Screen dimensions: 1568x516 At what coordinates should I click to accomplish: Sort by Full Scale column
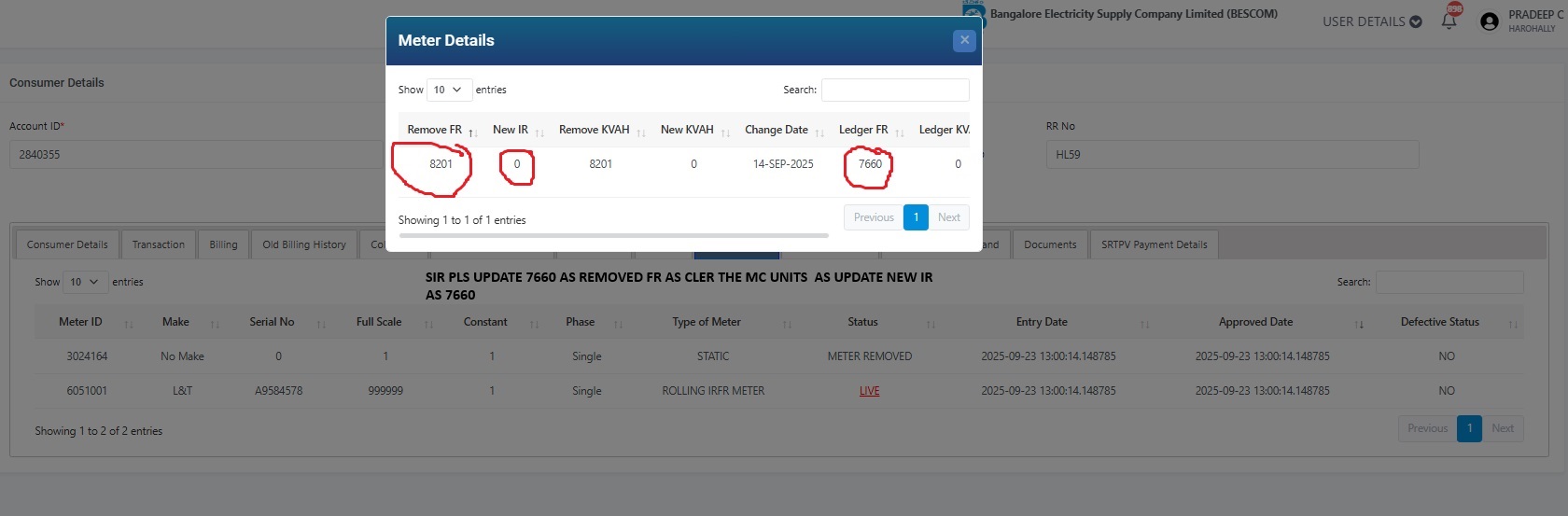385,322
